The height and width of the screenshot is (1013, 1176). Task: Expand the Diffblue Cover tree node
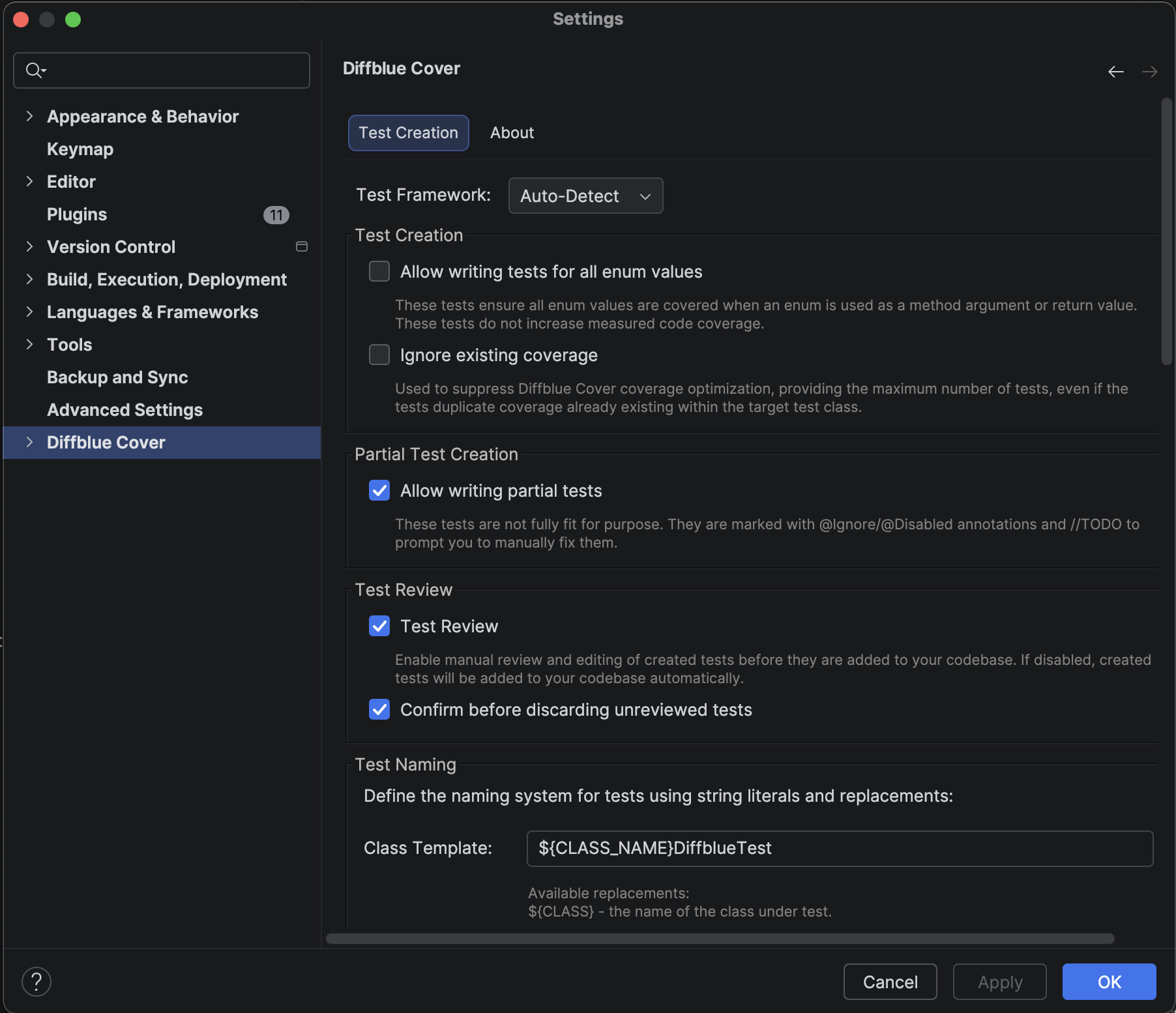point(29,442)
